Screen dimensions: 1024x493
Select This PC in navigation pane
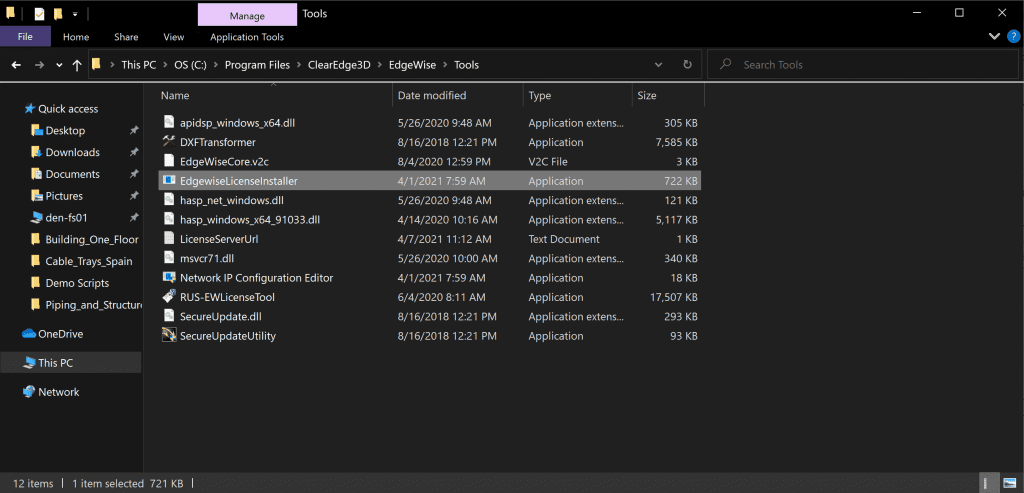(x=56, y=363)
